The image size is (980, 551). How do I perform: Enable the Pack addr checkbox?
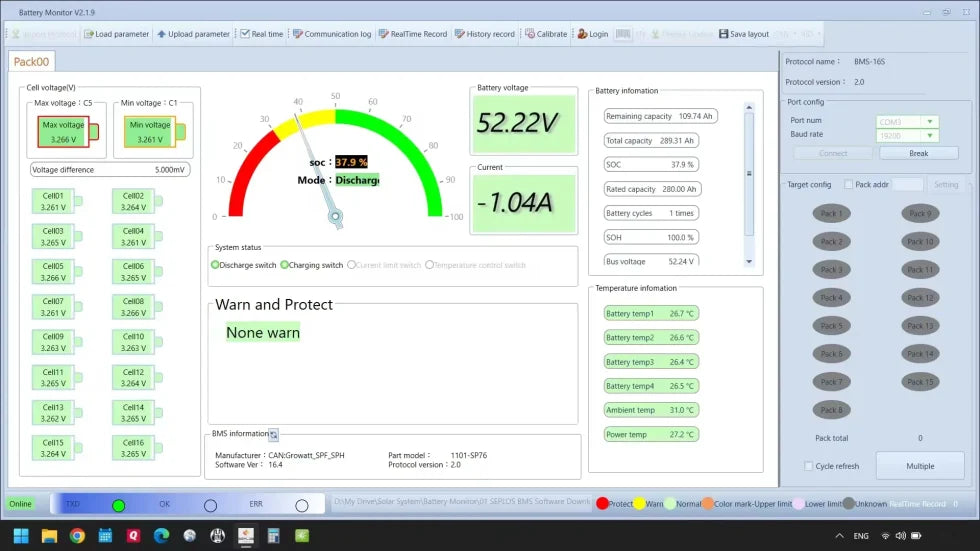849,185
